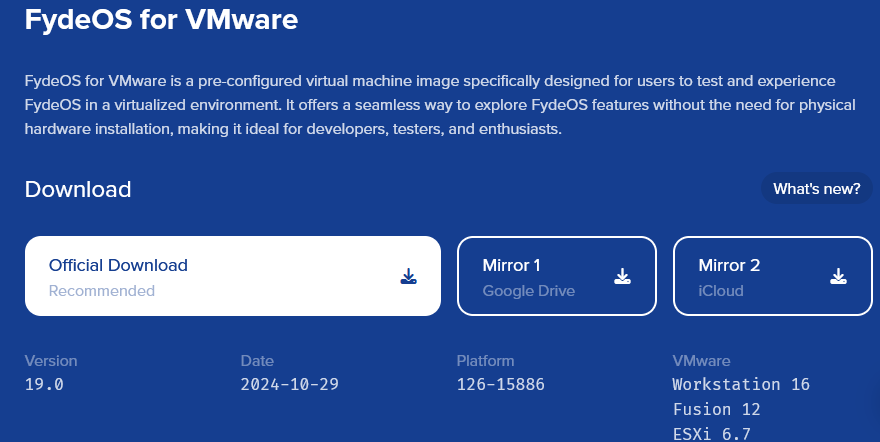
Task: Click the download icon in Mirror 2 card
Action: pos(838,276)
